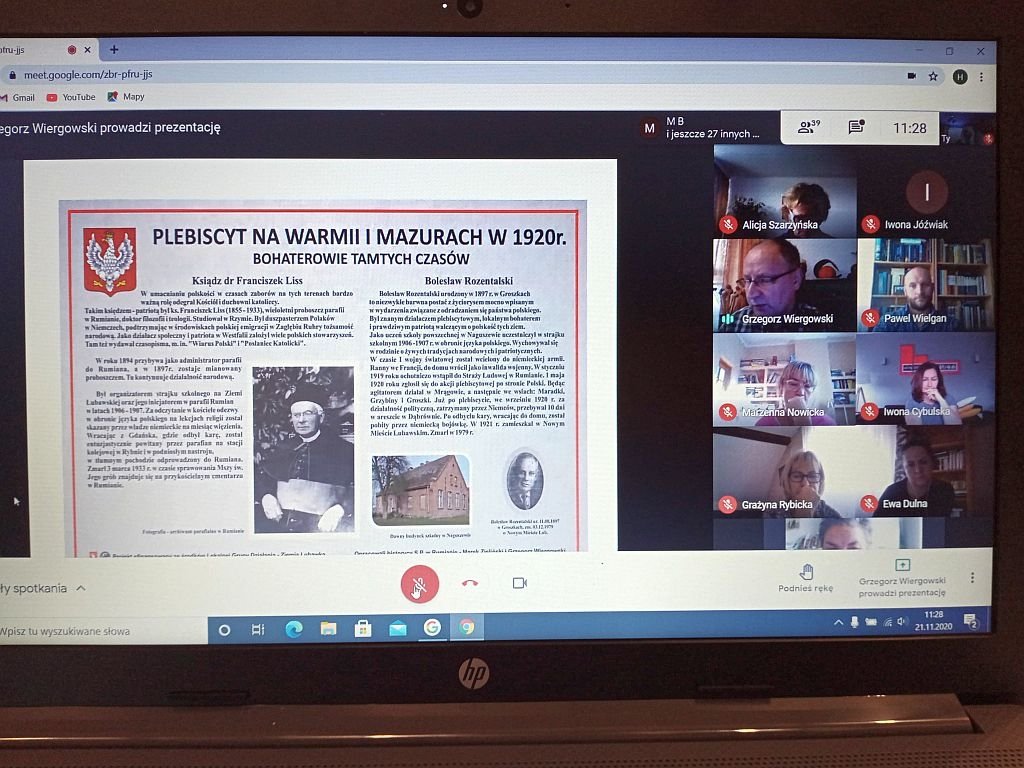Switch to Chrome on the taskbar
This screenshot has height=768, width=1024.
coord(466,628)
